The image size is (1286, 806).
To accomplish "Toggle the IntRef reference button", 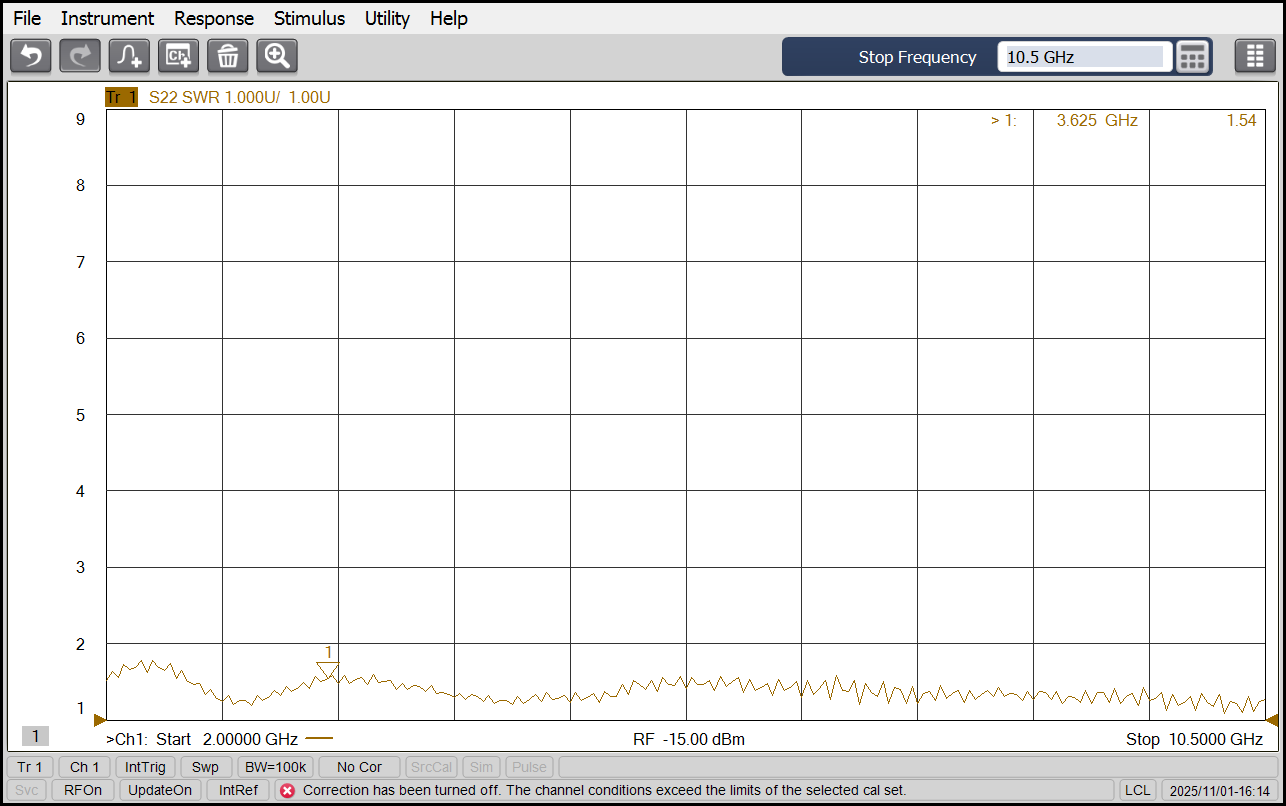I will [238, 790].
